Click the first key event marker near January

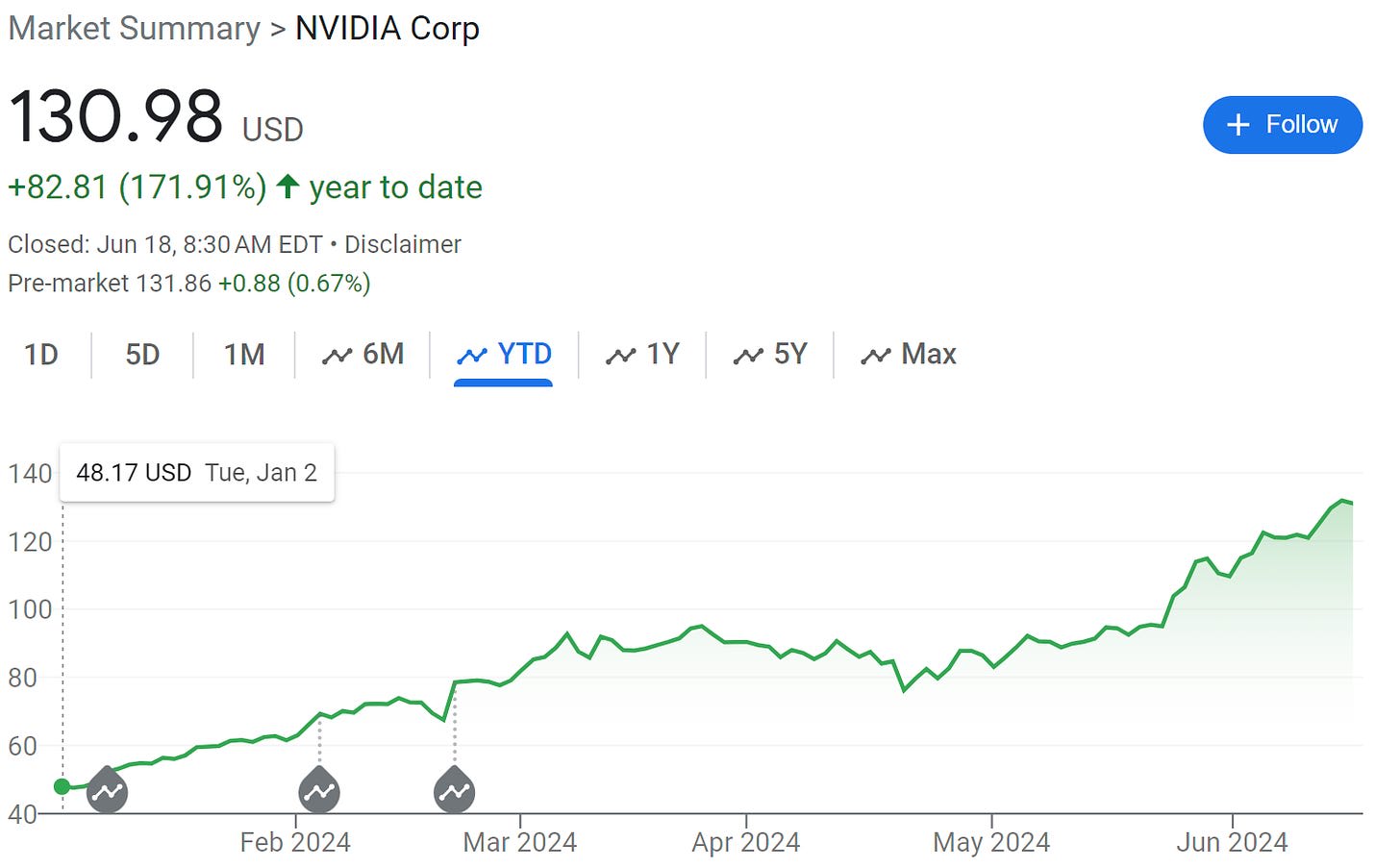tap(108, 790)
